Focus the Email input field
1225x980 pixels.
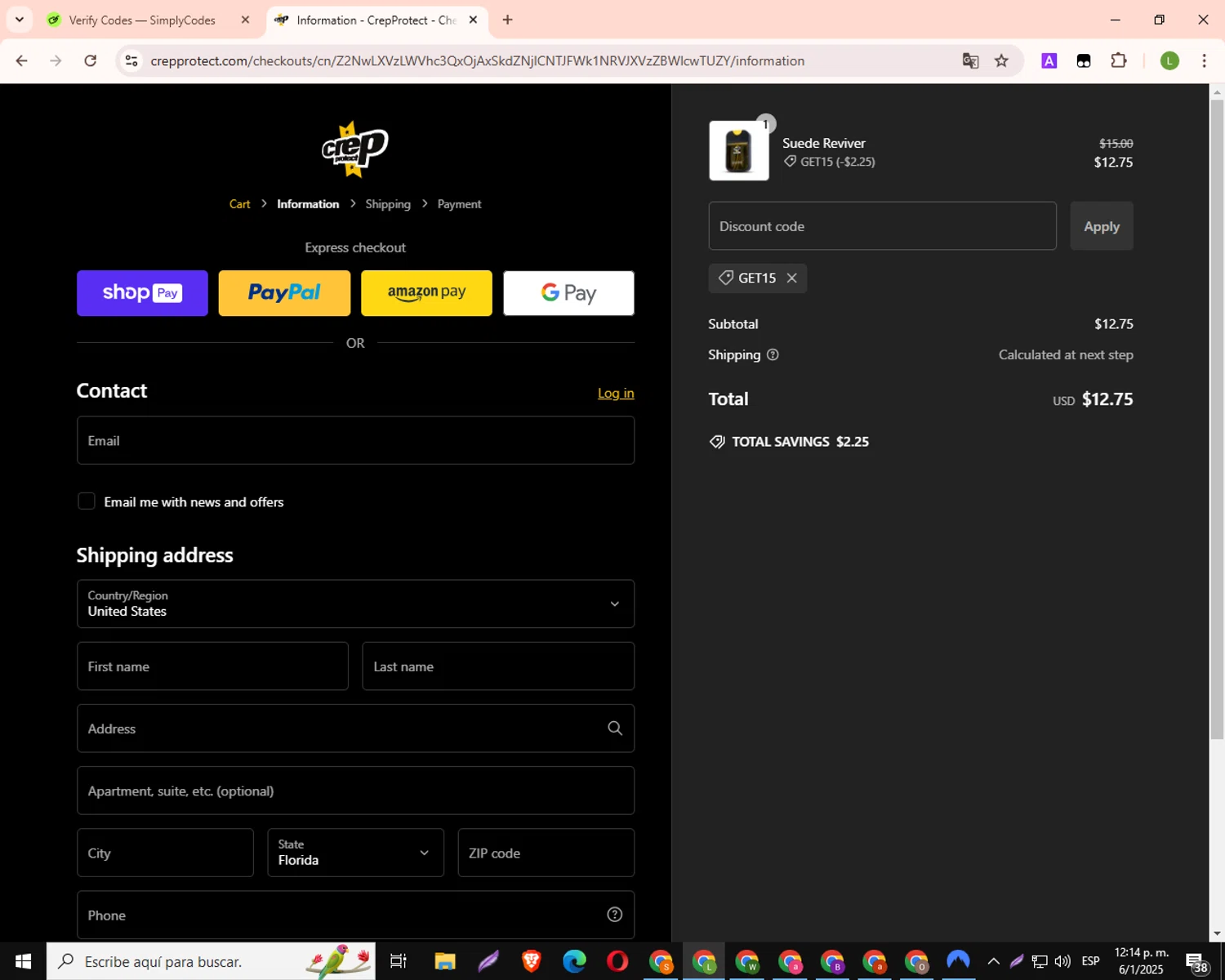click(355, 440)
